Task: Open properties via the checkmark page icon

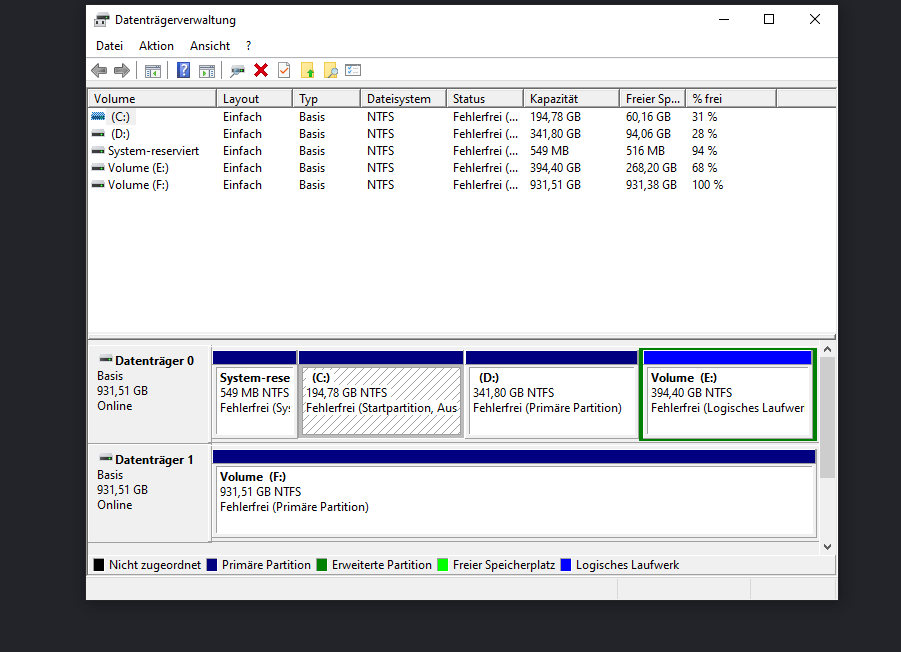Action: click(284, 70)
